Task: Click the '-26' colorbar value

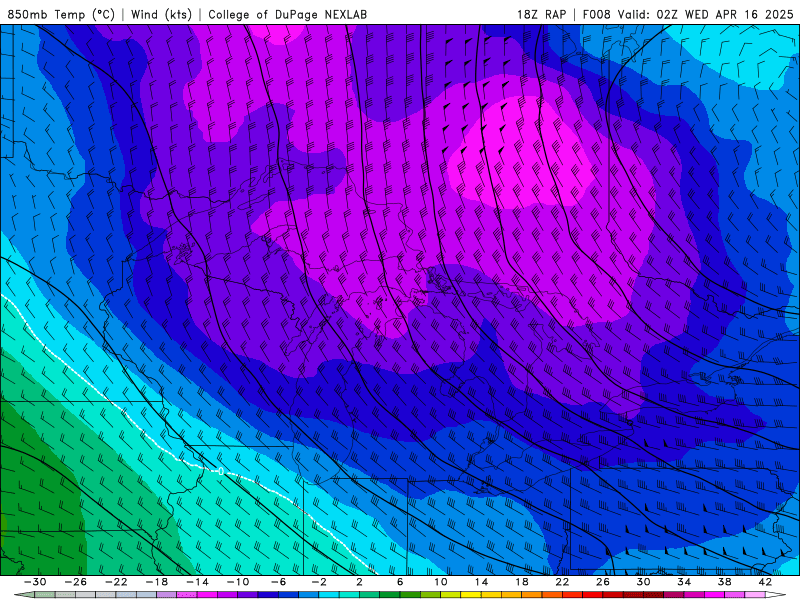Action: pyautogui.click(x=76, y=582)
